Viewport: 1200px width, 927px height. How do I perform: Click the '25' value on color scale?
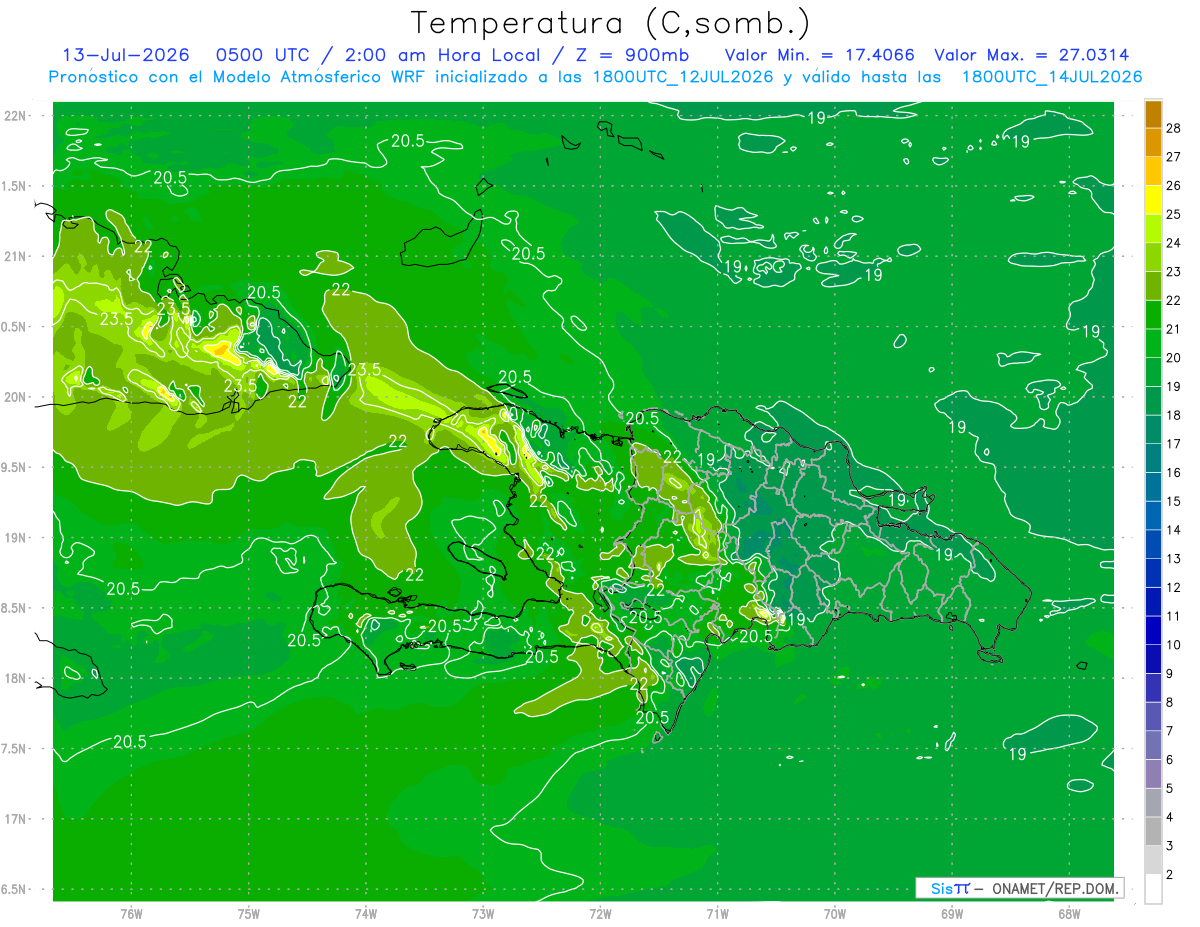1174,214
